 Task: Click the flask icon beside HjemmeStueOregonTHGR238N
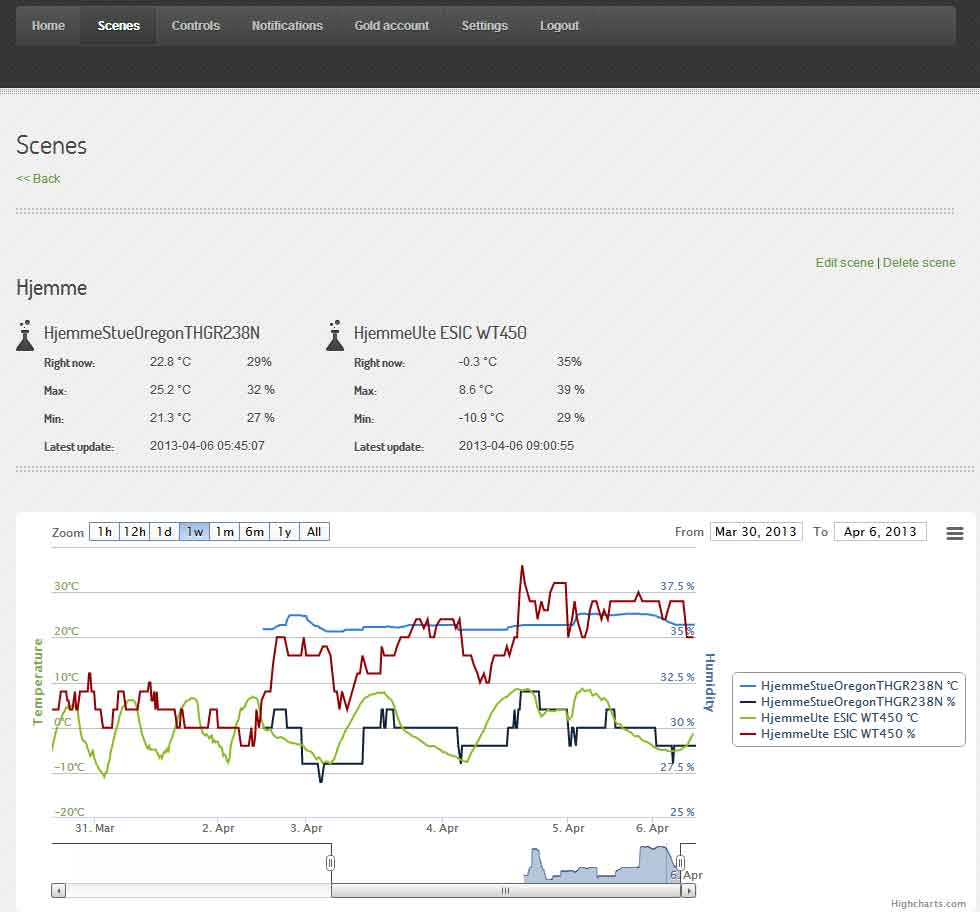click(x=25, y=336)
